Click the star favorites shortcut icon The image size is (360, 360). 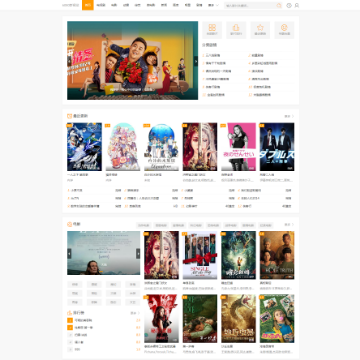tap(260, 28)
